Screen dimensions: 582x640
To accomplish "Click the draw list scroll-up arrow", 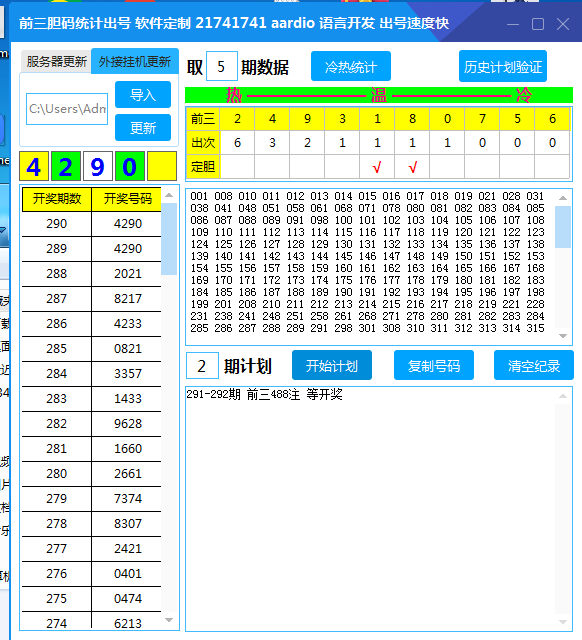I will coord(169,196).
